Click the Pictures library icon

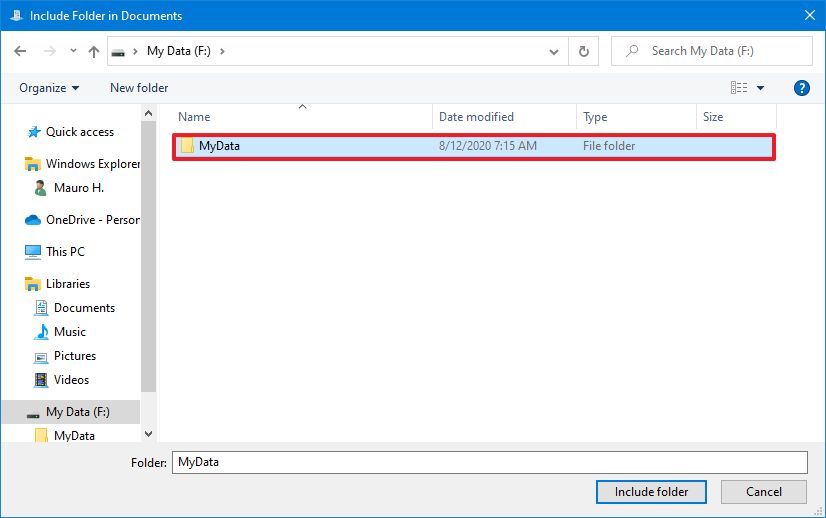41,357
